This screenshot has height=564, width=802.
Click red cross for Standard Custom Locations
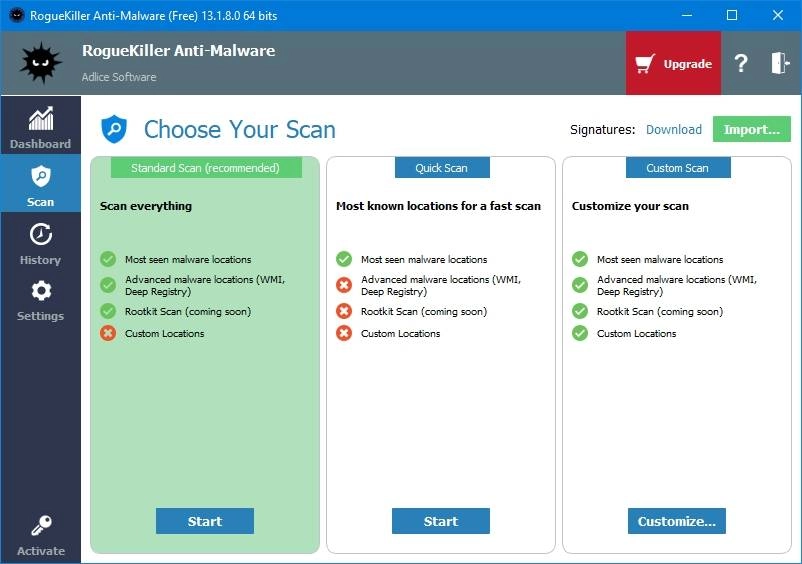[108, 333]
